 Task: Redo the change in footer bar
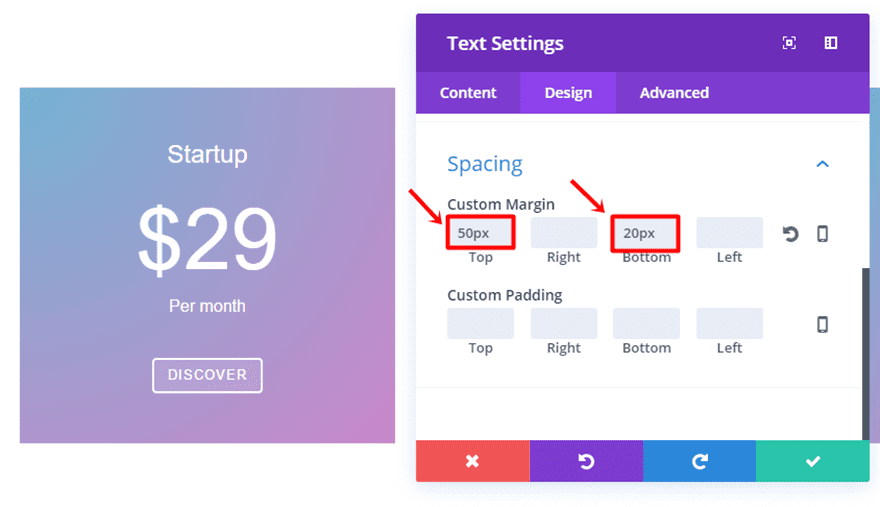[x=699, y=461]
